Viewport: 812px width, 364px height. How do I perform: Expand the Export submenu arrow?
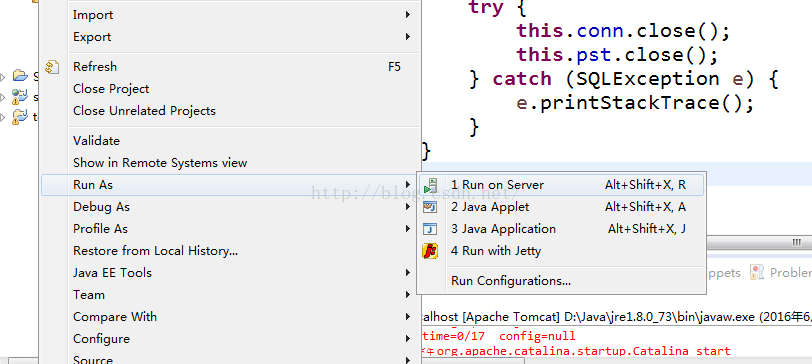pyautogui.click(x=408, y=37)
